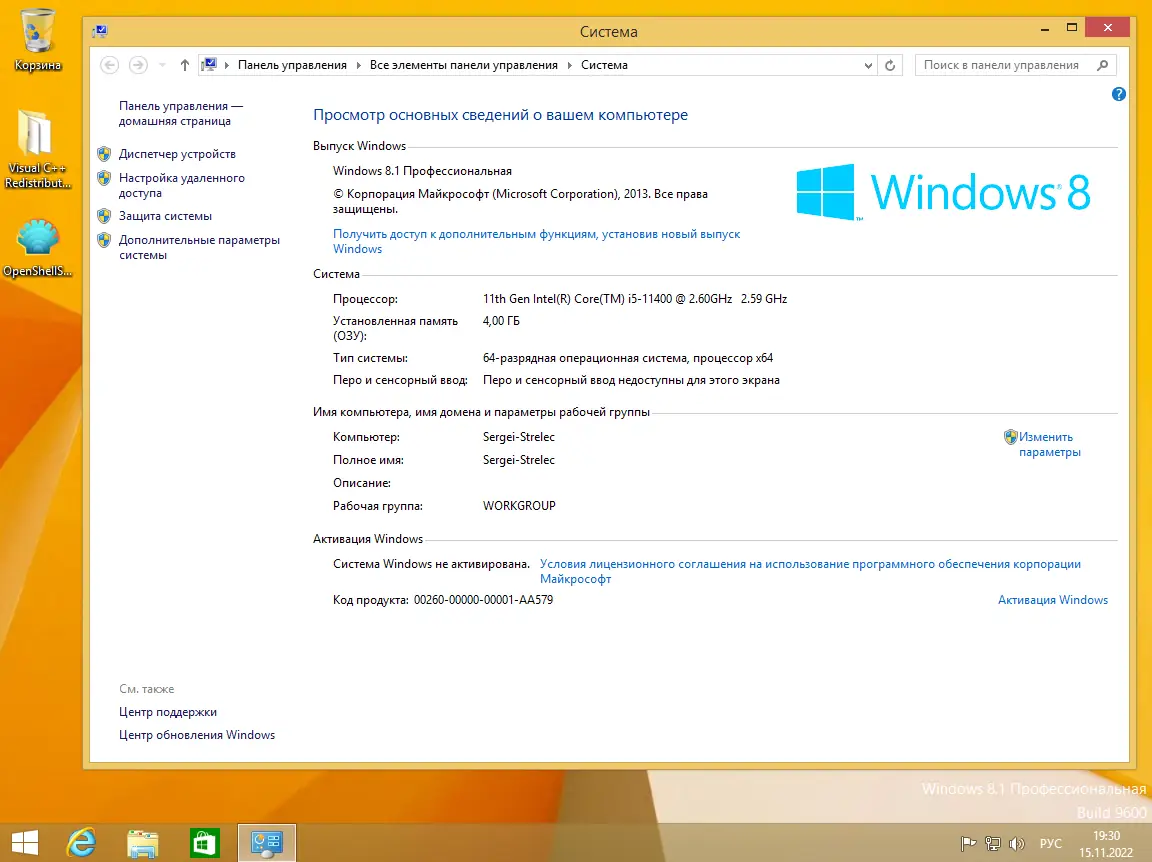Image resolution: width=1152 pixels, height=862 pixels.
Task: Select the OpenShellSetup desktop icon
Action: point(37,248)
